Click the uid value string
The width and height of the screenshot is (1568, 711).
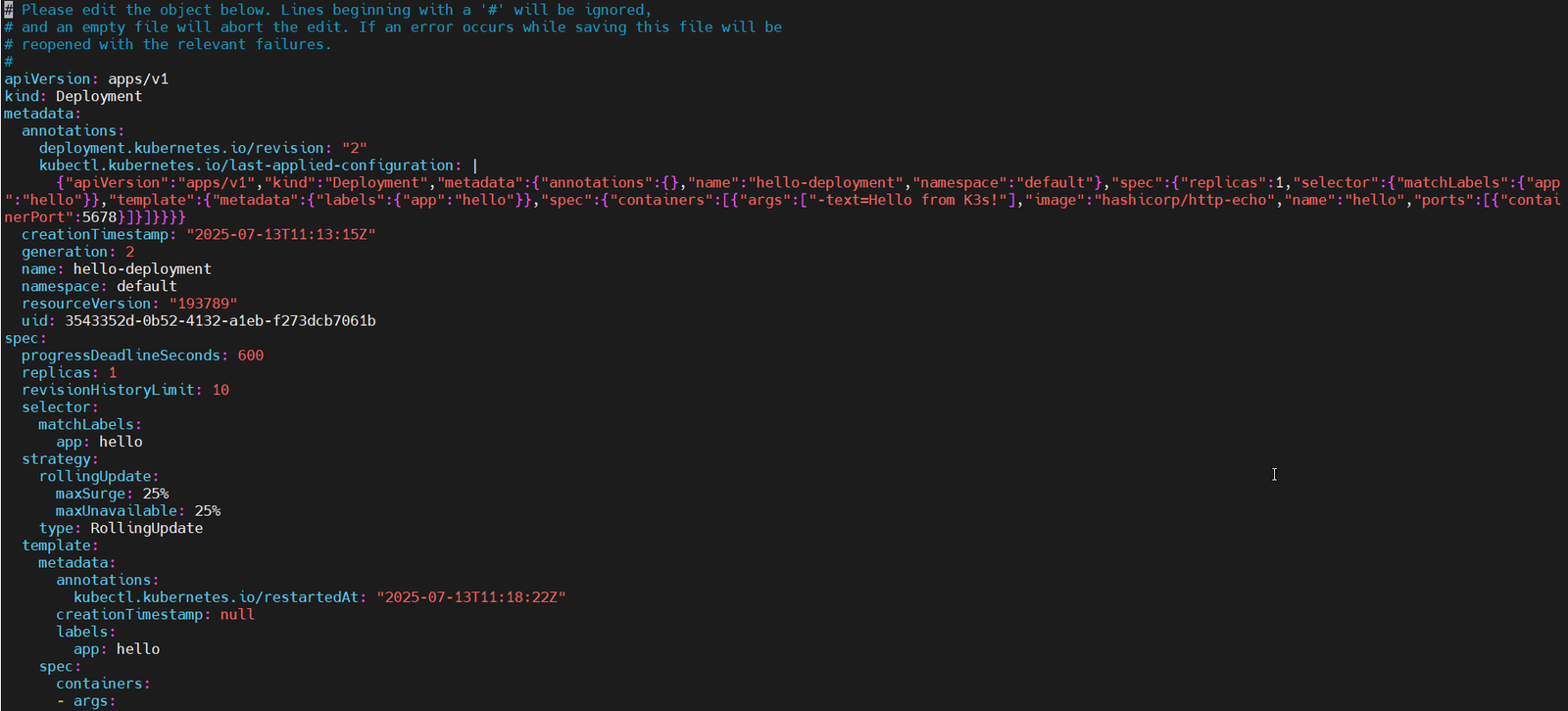(x=220, y=321)
